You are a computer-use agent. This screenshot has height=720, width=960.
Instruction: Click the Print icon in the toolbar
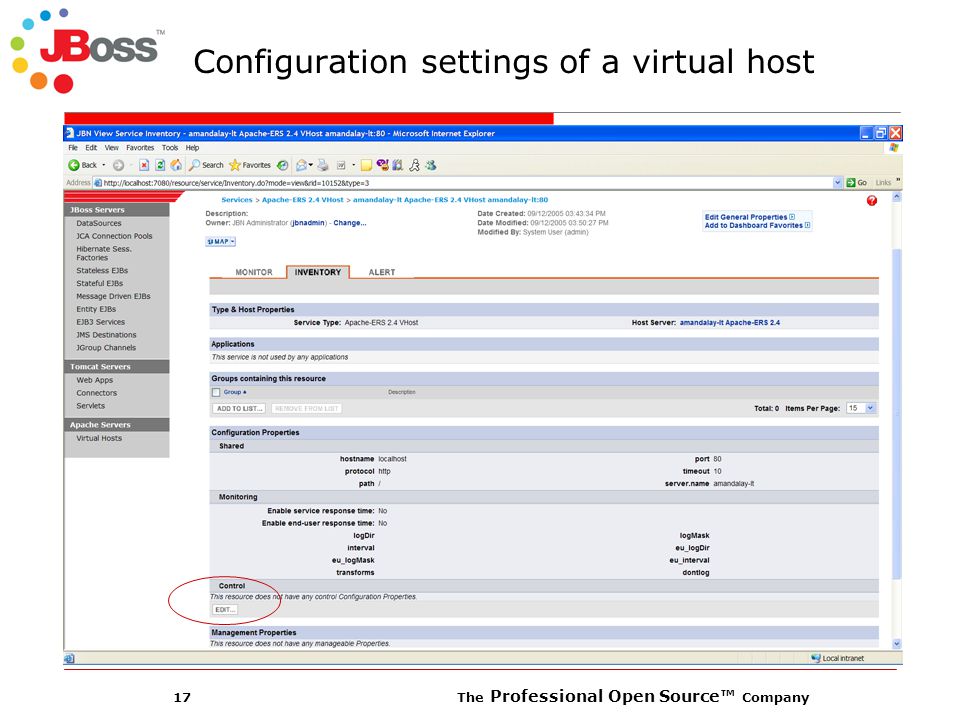coord(323,165)
